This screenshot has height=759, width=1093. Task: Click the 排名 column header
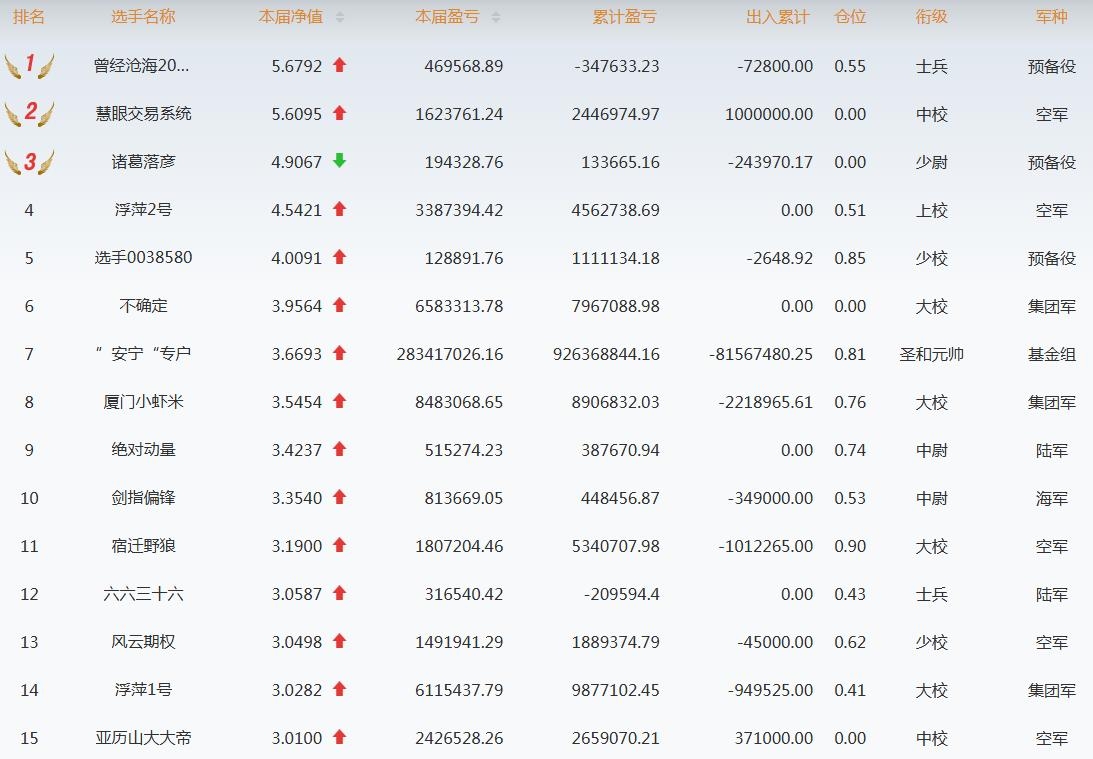point(29,17)
